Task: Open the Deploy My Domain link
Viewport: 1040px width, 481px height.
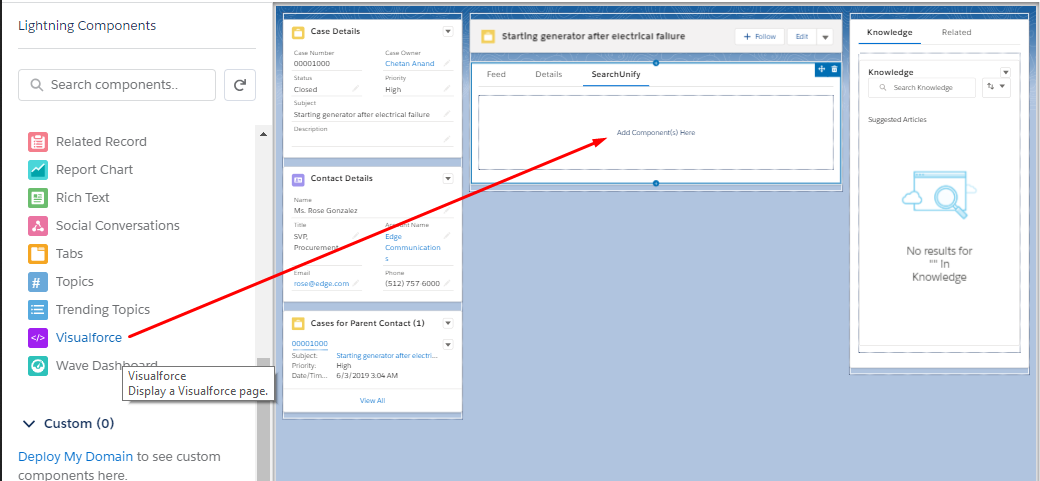Action: click(x=75, y=457)
